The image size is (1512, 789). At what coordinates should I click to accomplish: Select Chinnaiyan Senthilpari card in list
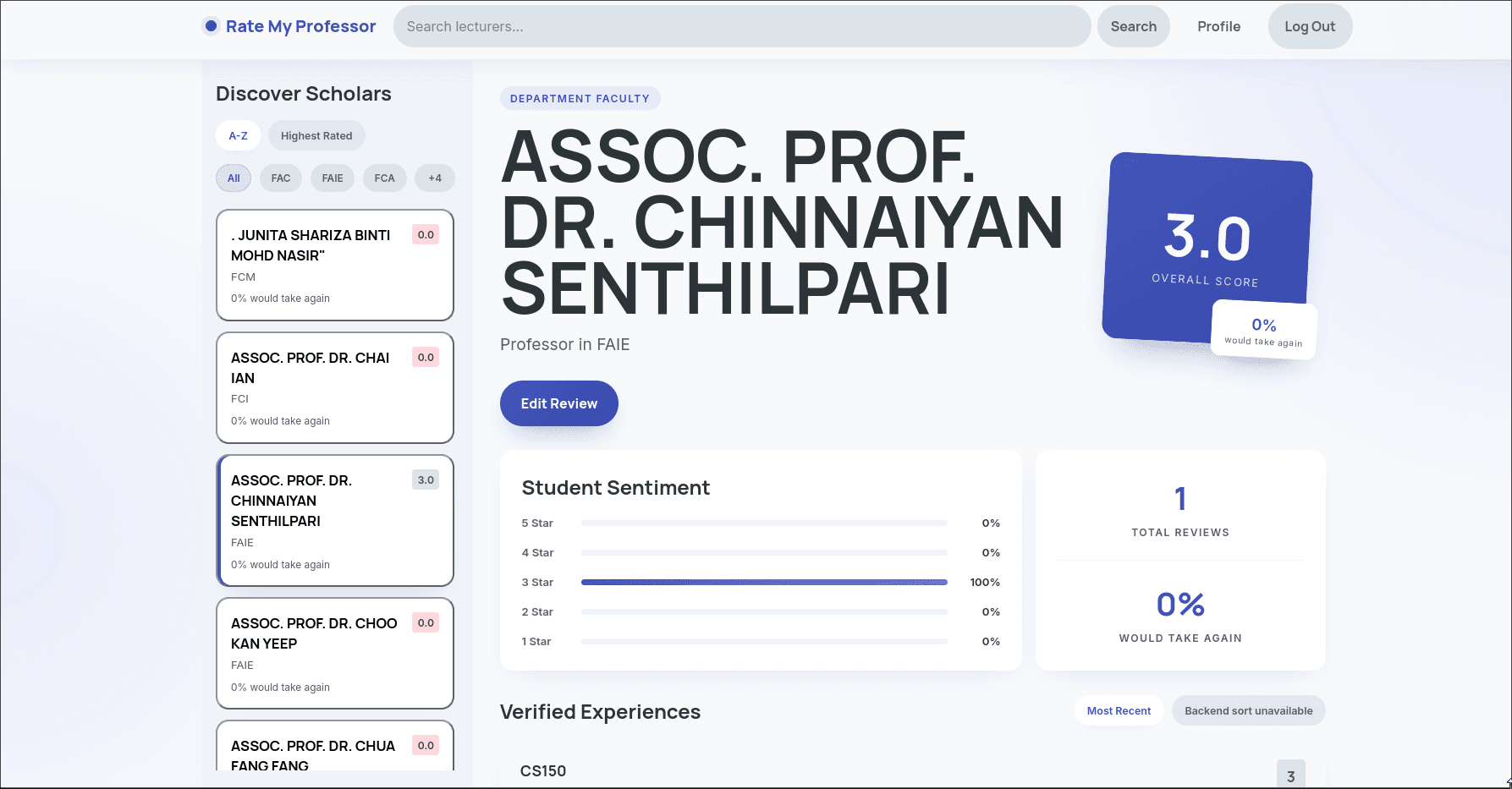(335, 520)
